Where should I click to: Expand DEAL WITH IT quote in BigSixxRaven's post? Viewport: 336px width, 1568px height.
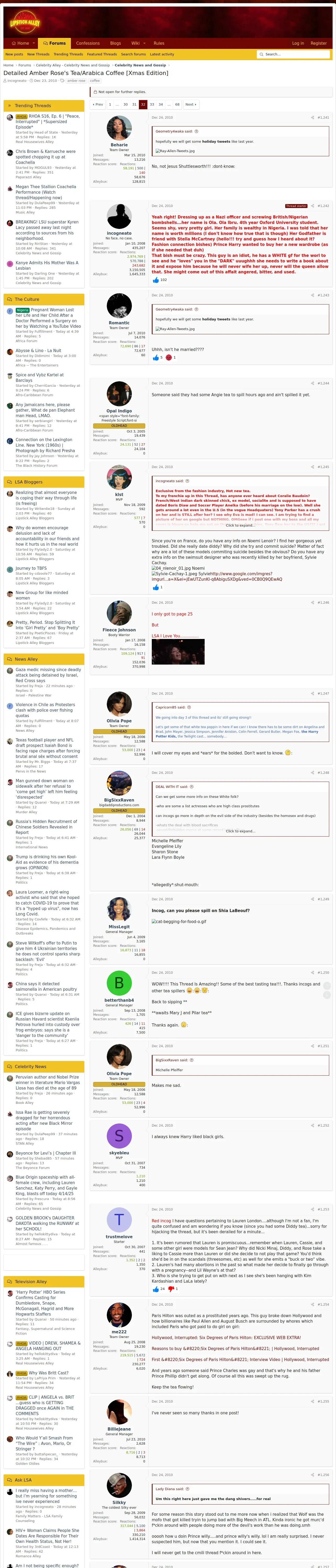[x=240, y=831]
